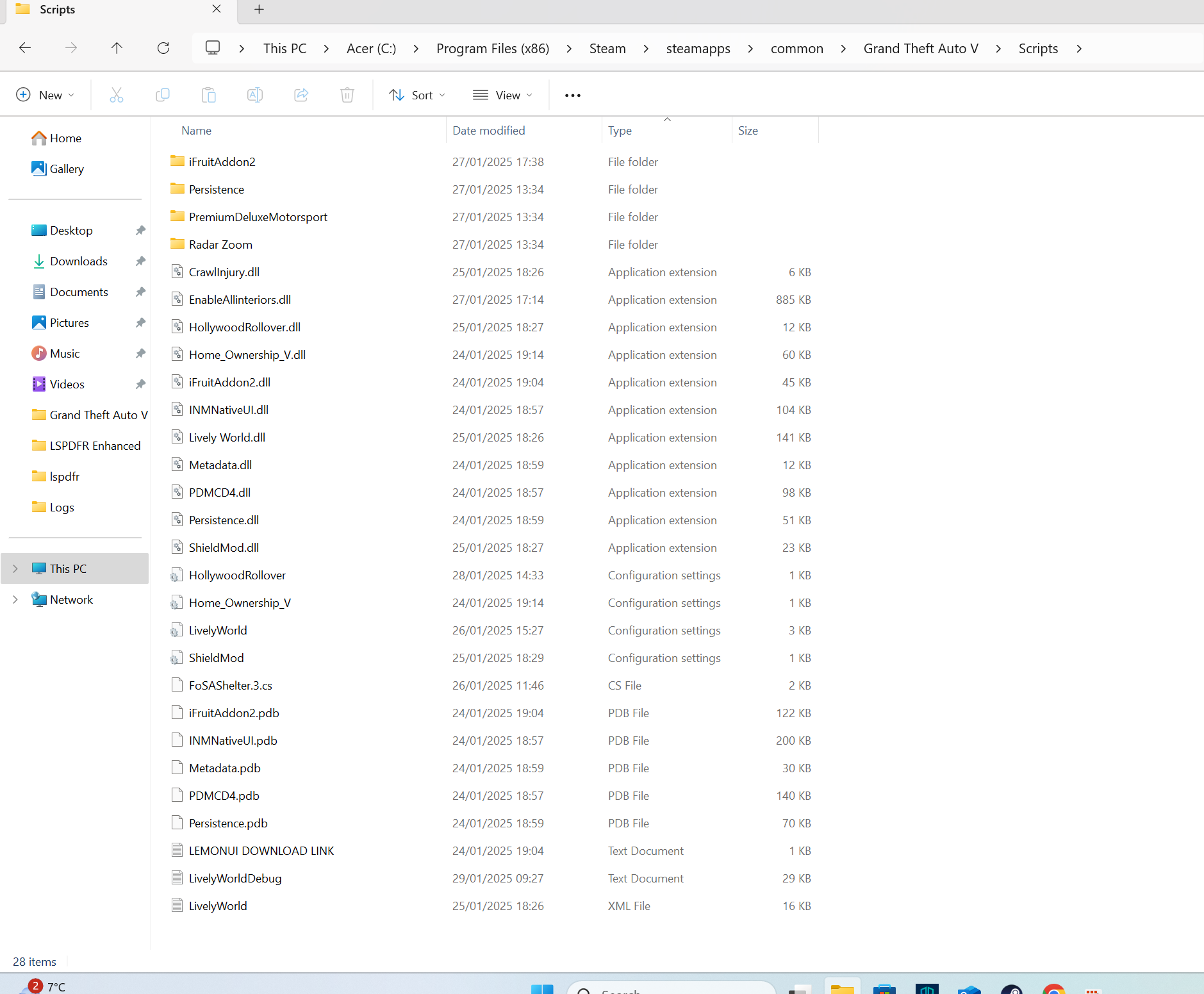The width and height of the screenshot is (1204, 994).
Task: Go up one folder level
Action: point(117,48)
